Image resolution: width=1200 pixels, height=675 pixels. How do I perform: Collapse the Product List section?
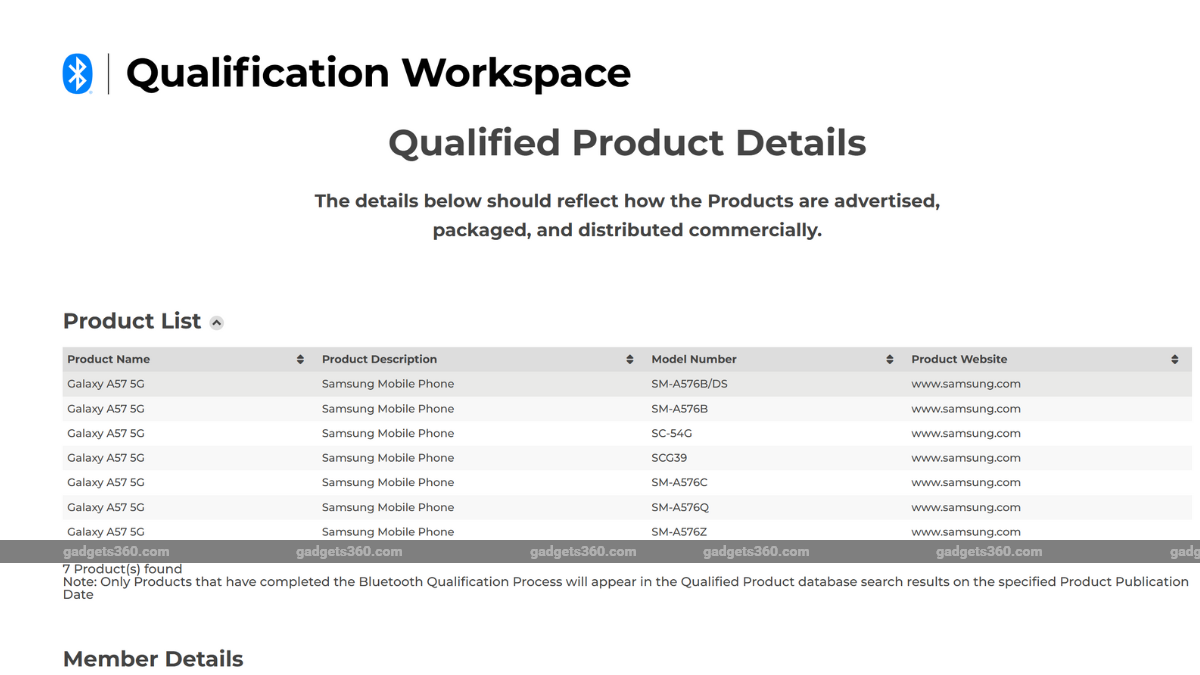point(217,323)
